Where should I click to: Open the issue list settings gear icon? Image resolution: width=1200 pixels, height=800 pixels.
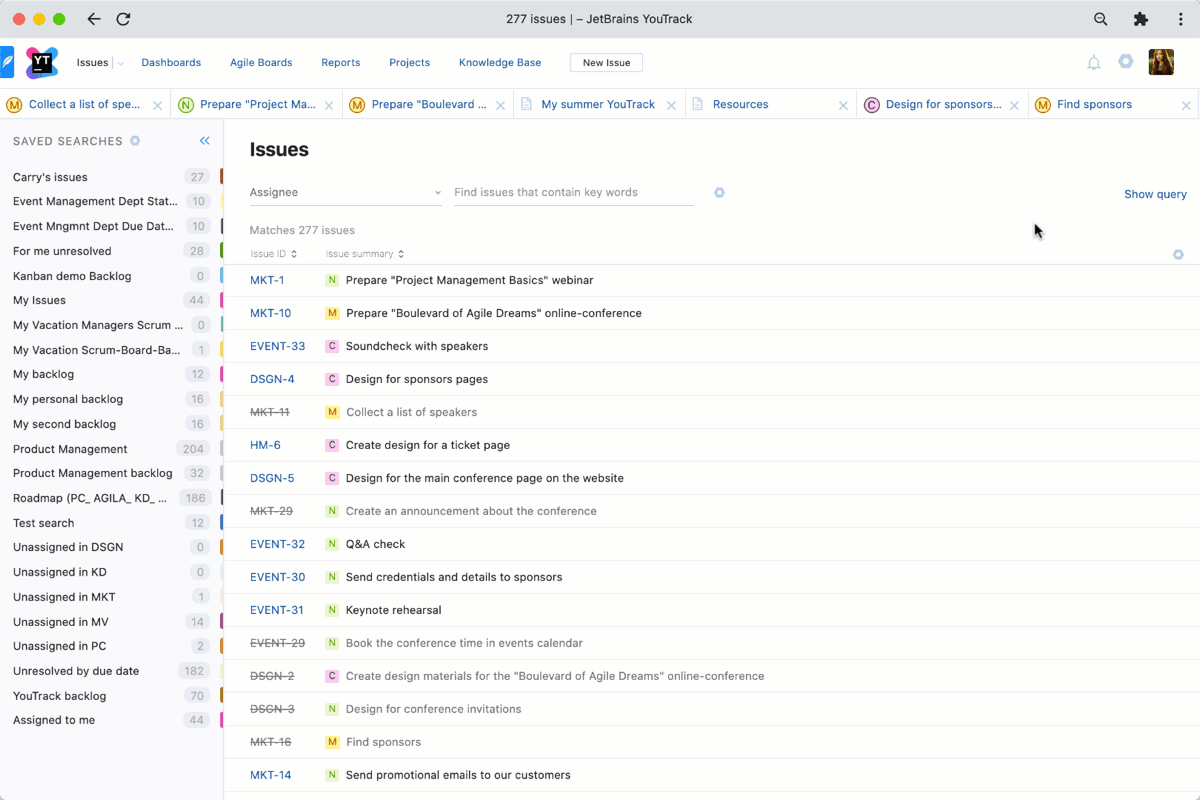[x=1178, y=254]
